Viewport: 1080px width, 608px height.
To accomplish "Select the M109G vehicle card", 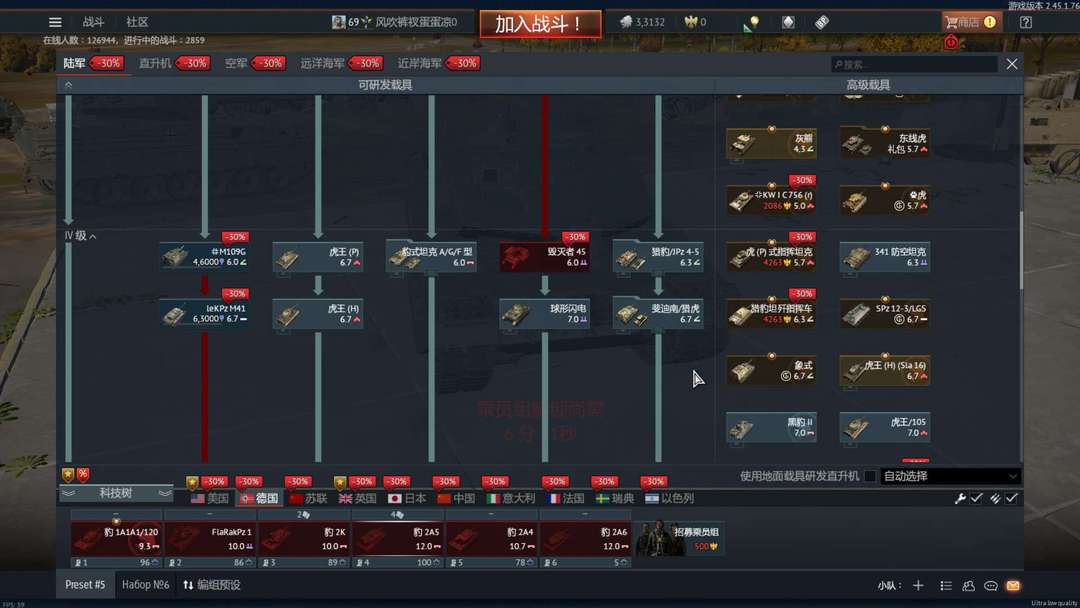I will (204, 257).
